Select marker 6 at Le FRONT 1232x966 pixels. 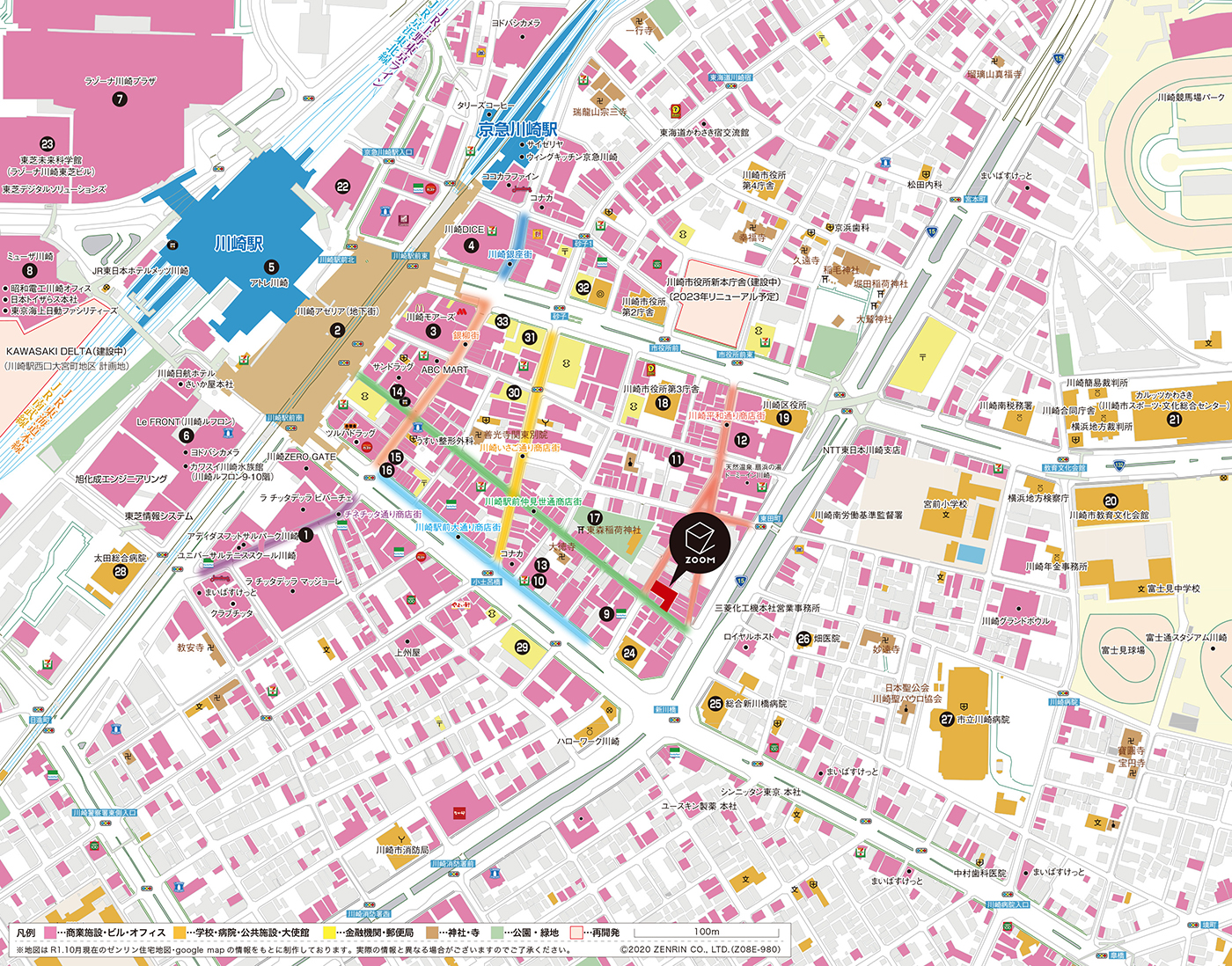pos(186,435)
